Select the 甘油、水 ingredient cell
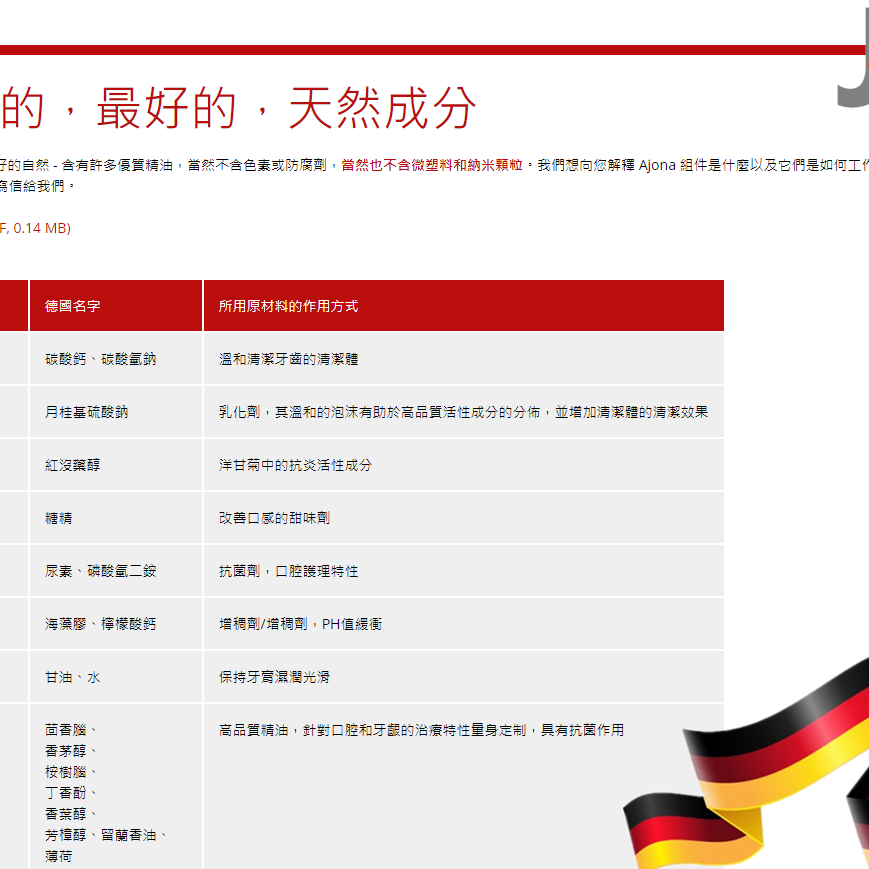This screenshot has height=869, width=869. (72, 677)
